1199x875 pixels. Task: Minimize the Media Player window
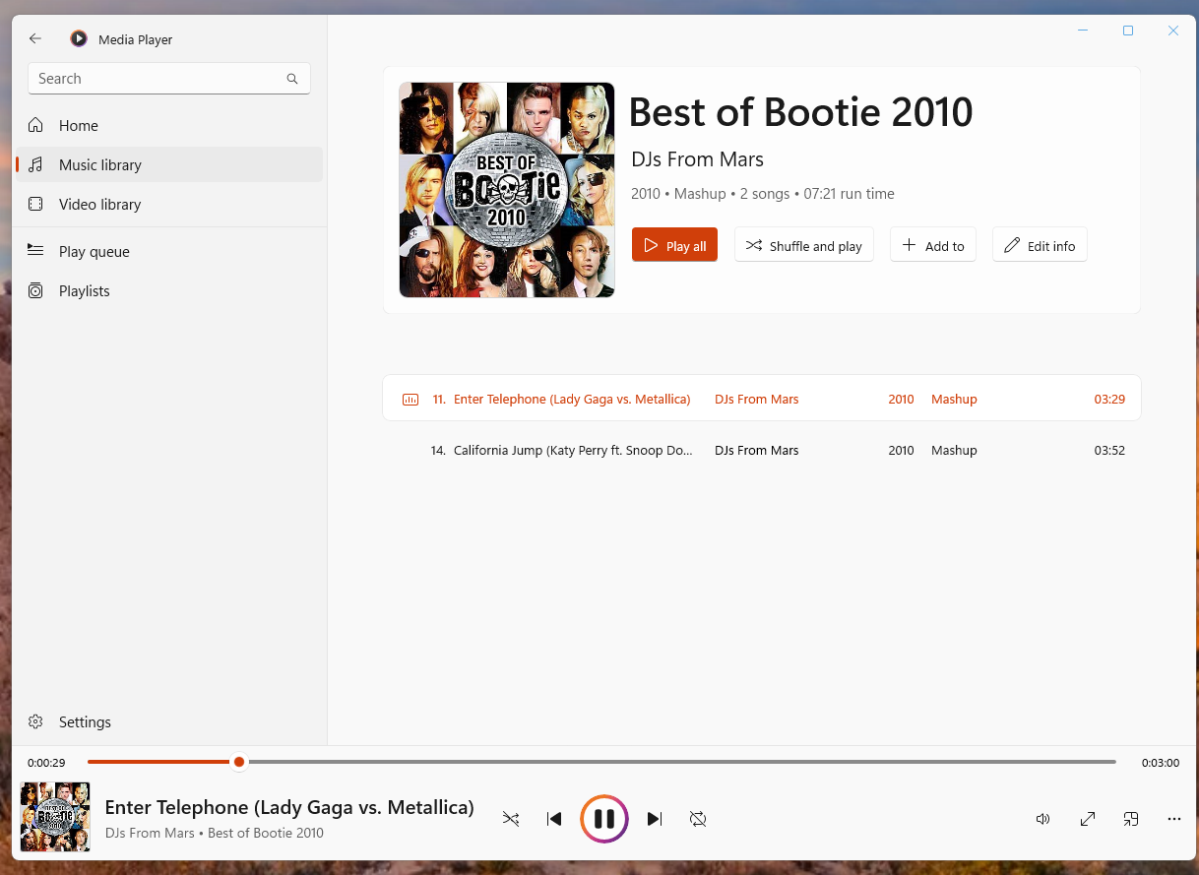coord(1083,31)
